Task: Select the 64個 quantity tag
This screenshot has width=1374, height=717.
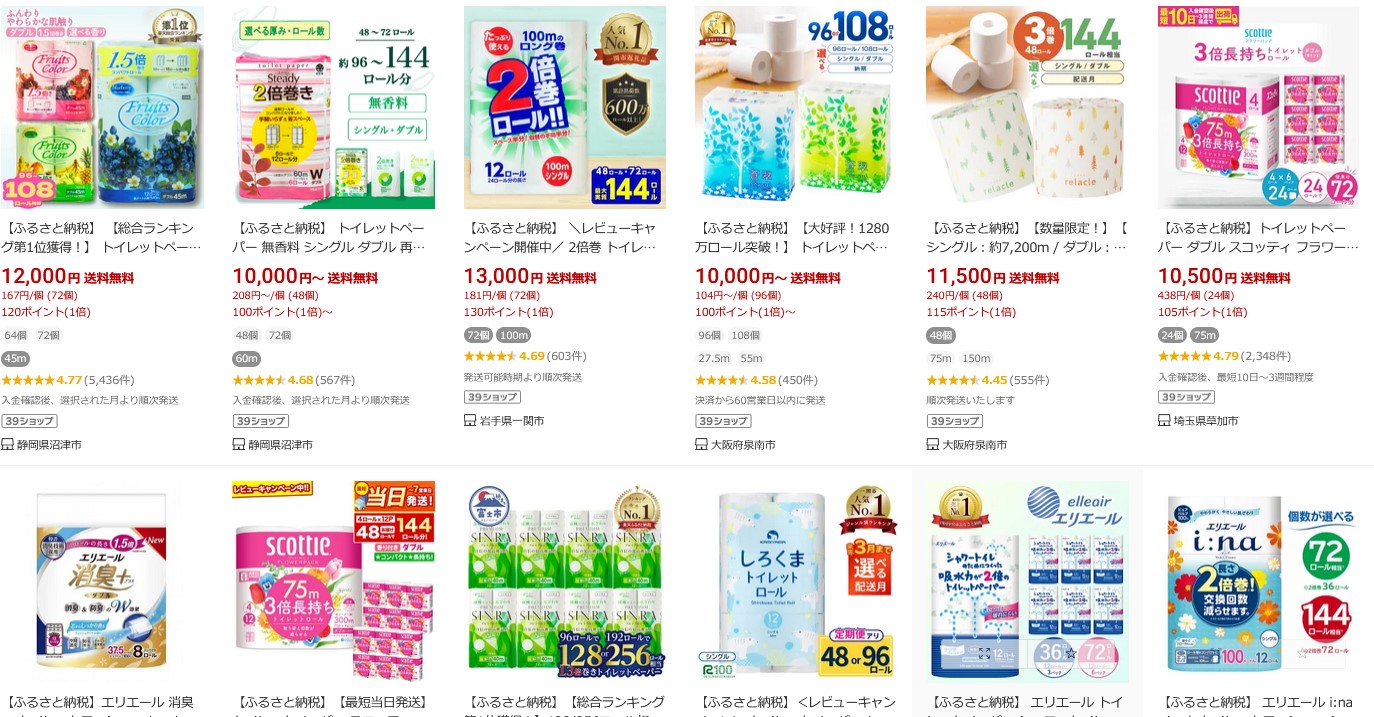Action: click(x=16, y=335)
